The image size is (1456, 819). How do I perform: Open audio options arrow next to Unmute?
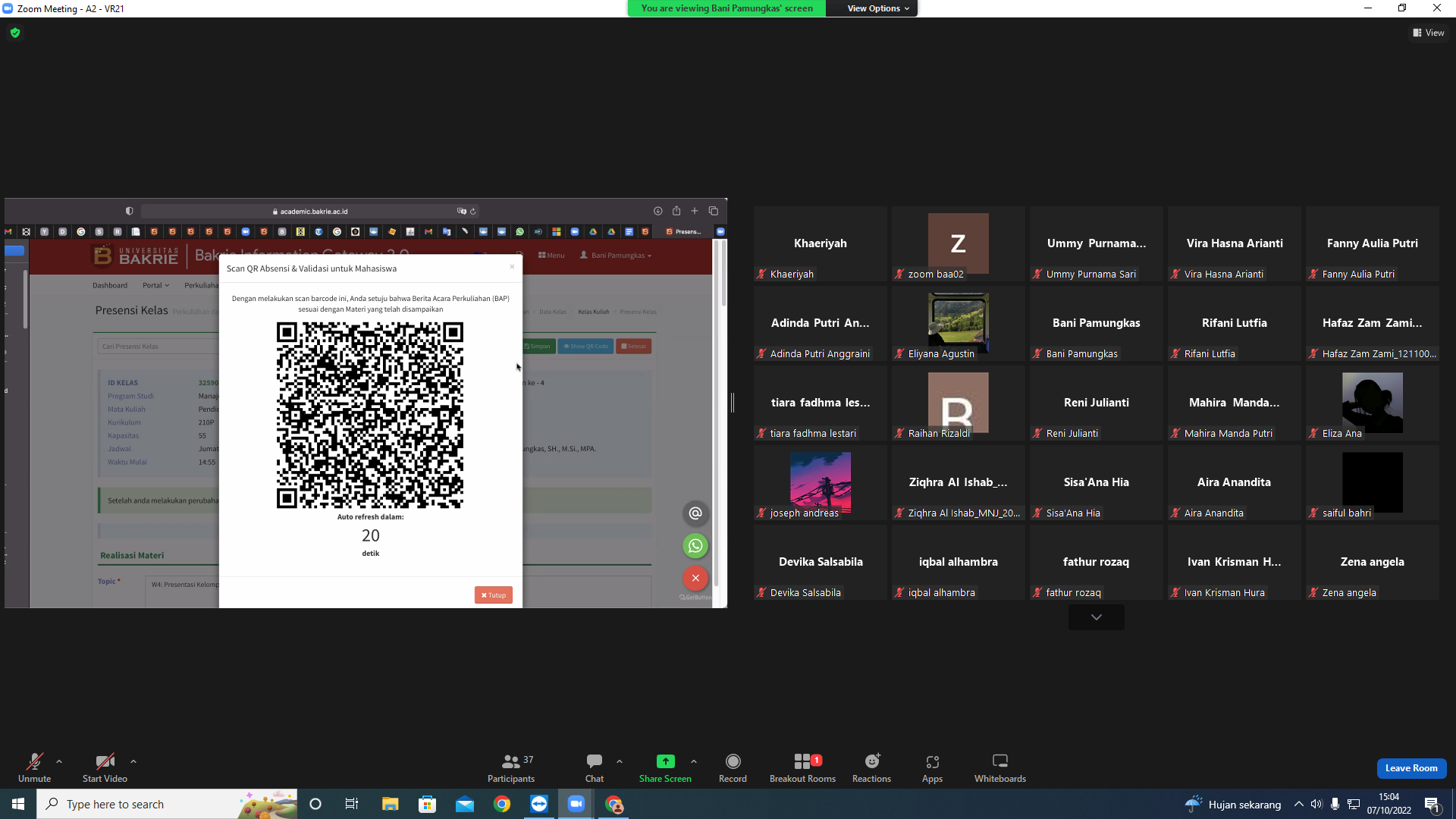(59, 761)
